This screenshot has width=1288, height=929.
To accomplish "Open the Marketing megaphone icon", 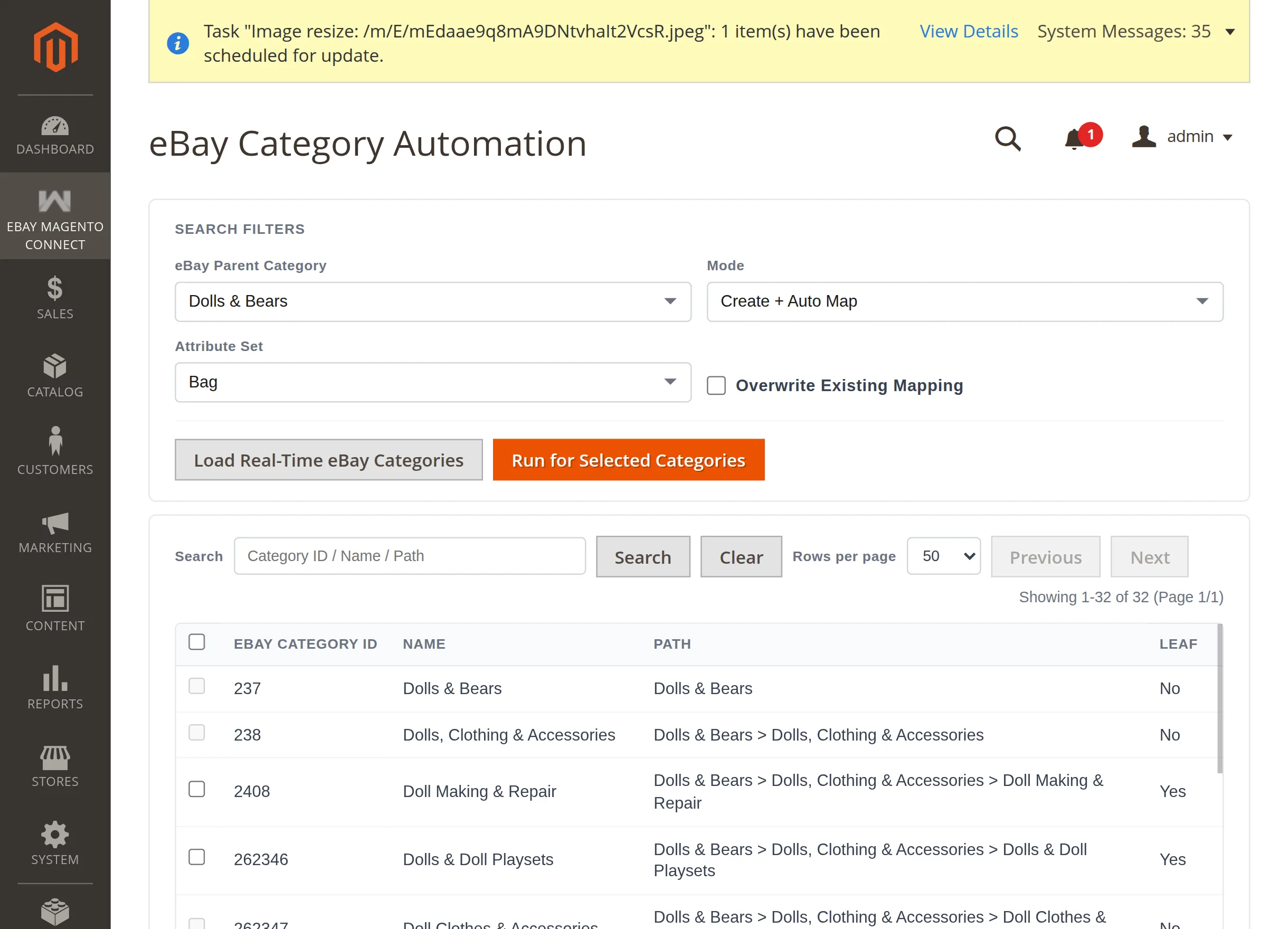I will coord(55,523).
